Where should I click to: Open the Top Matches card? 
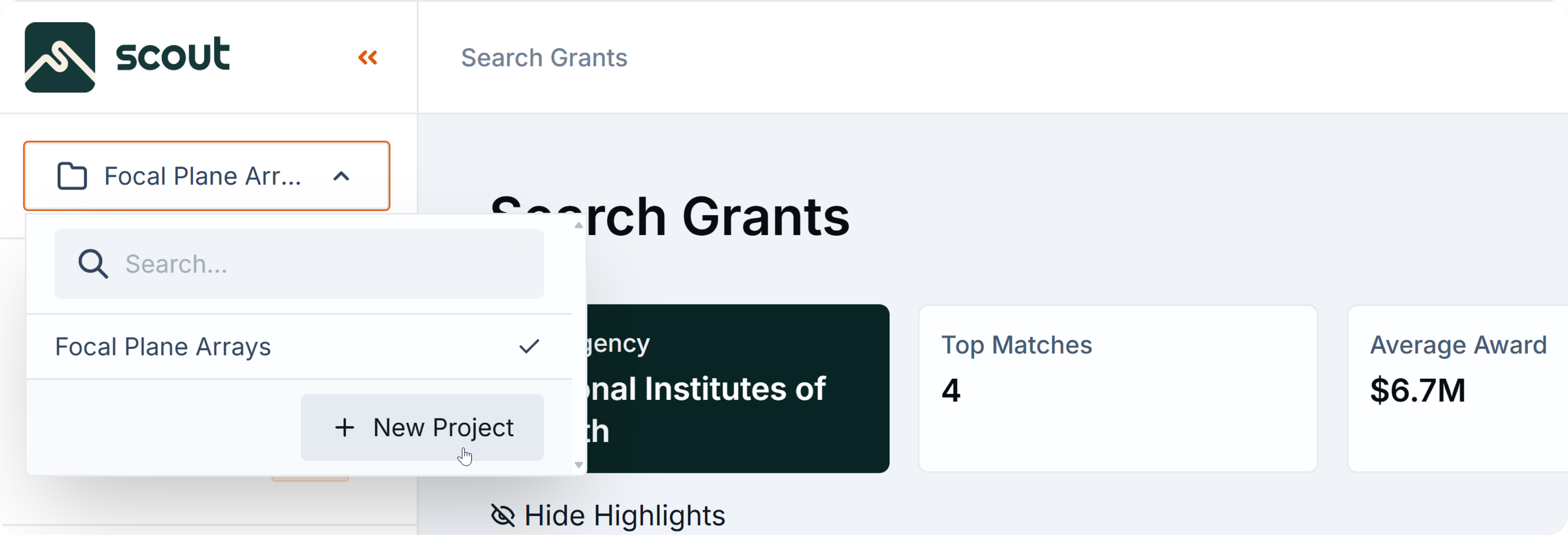click(1117, 388)
